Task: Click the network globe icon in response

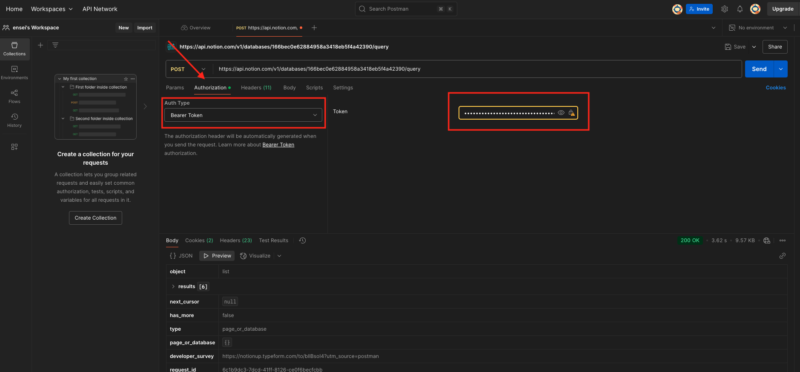Action: point(766,240)
